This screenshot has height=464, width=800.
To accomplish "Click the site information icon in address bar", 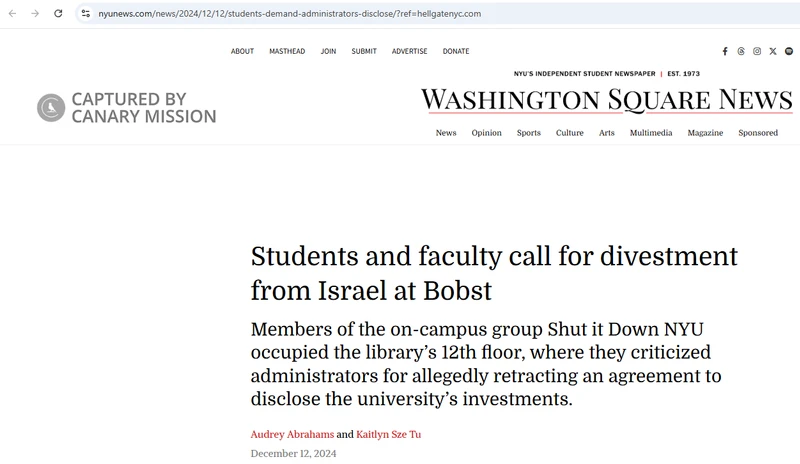I will click(x=86, y=14).
